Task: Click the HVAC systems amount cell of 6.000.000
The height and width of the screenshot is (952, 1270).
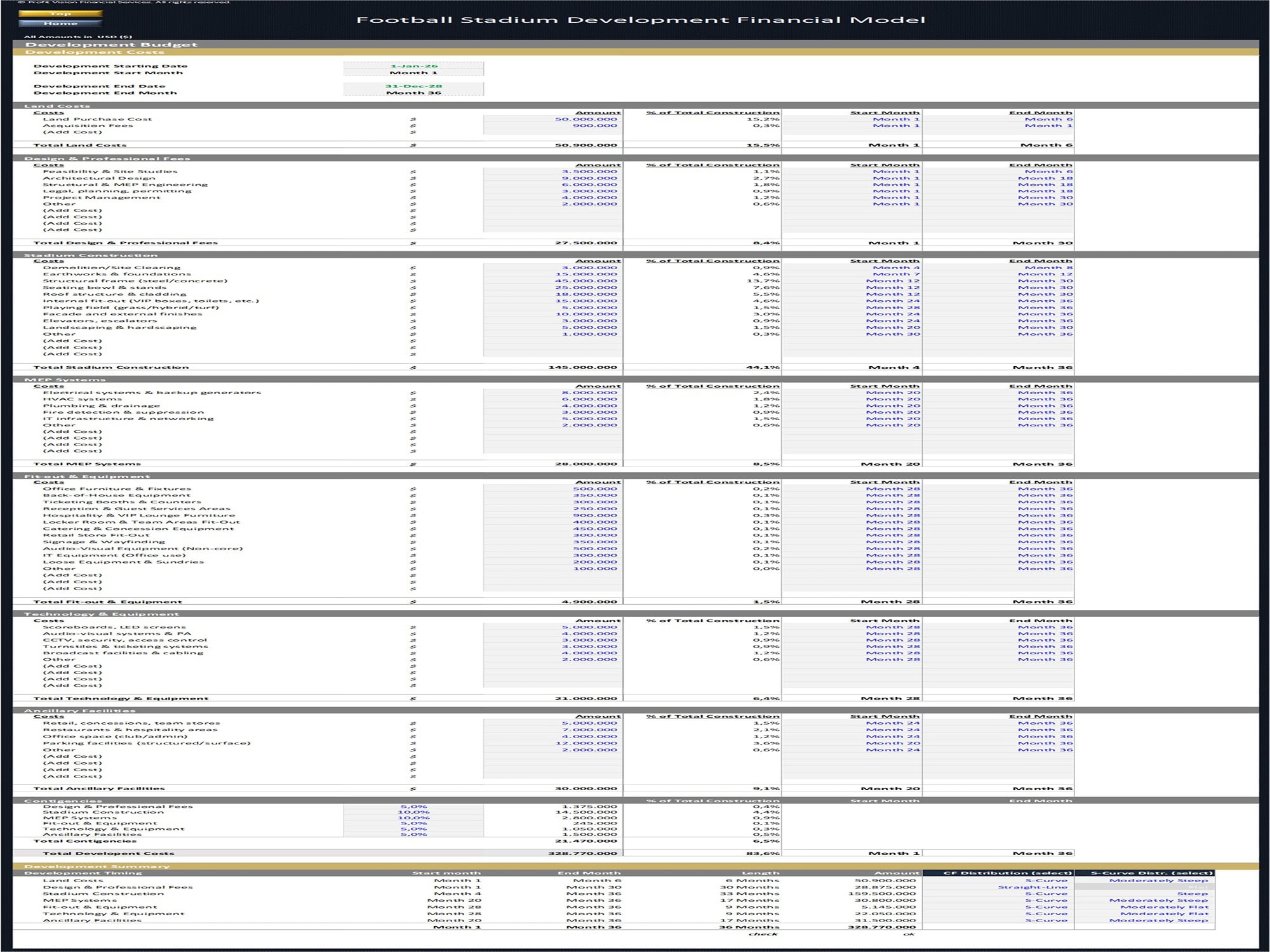Action: (x=552, y=399)
